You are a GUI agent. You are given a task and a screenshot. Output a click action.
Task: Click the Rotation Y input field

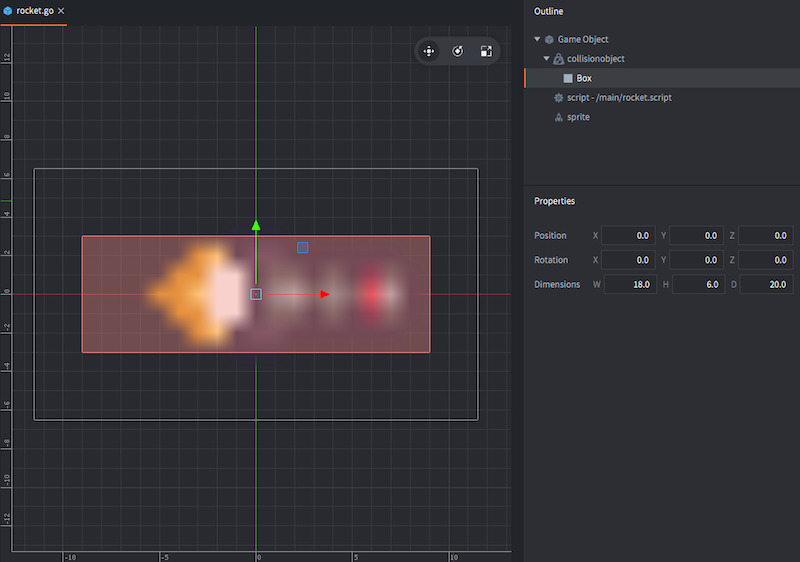pos(696,260)
